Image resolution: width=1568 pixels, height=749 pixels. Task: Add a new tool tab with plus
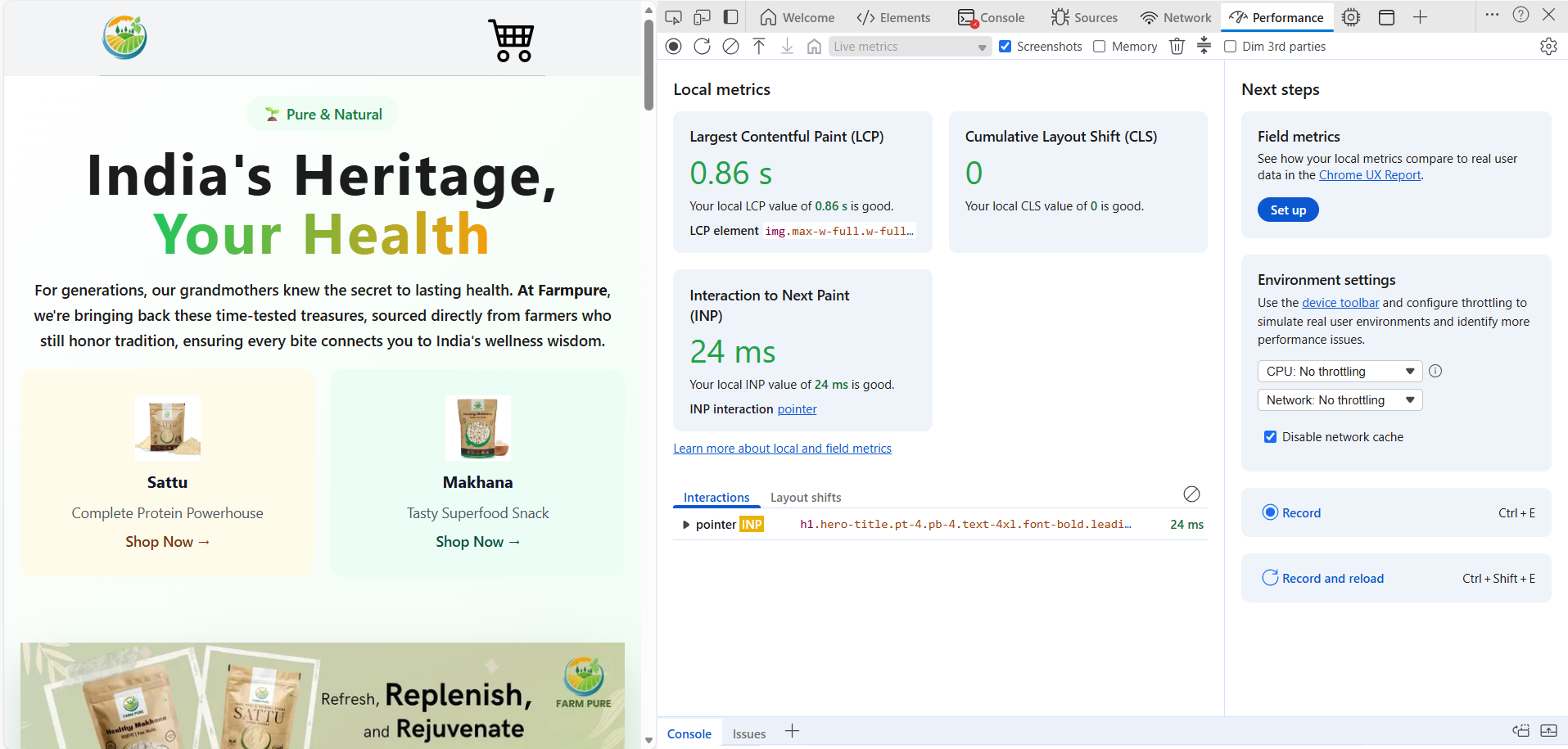point(1420,17)
